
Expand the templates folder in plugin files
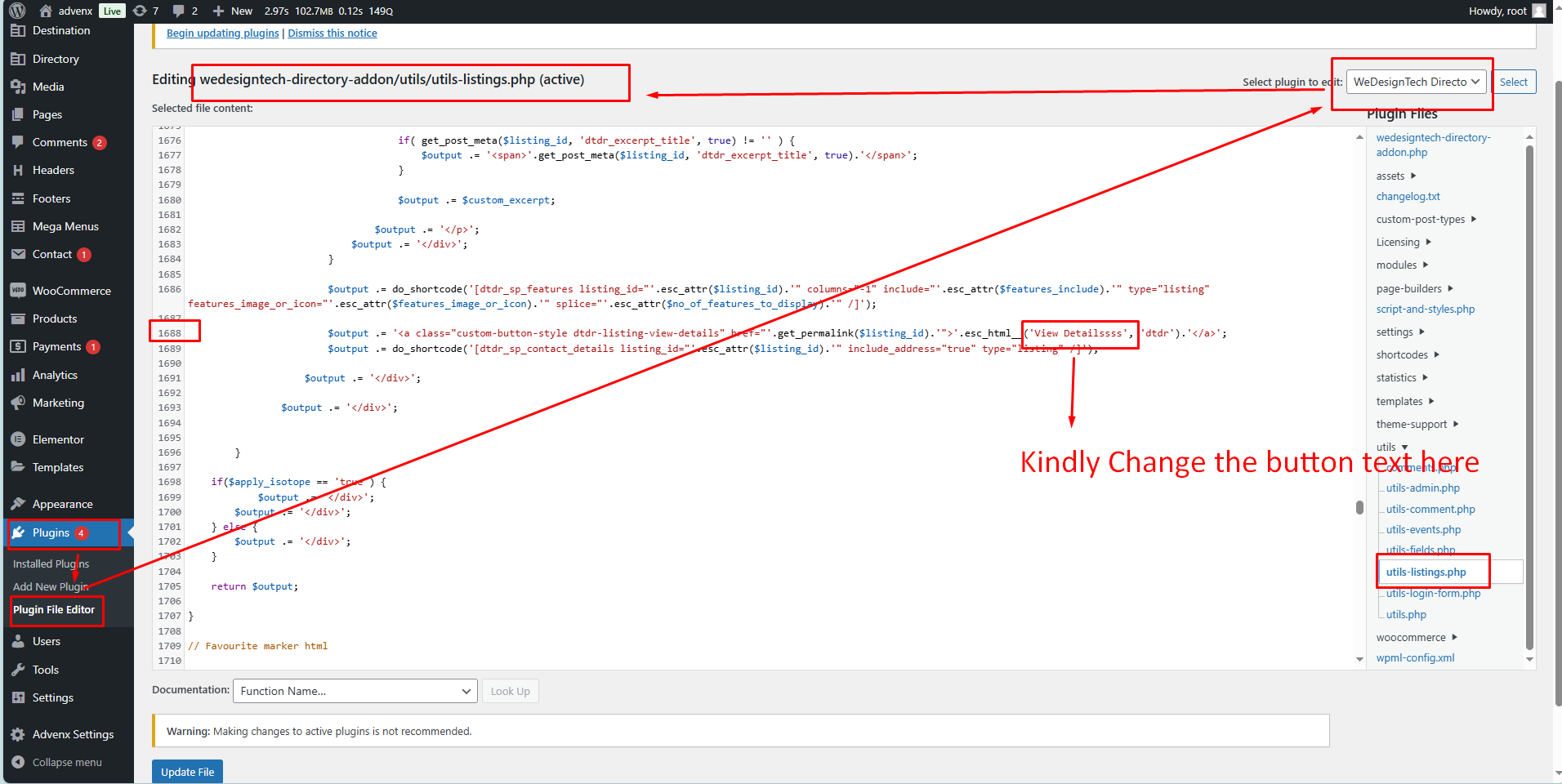point(1405,401)
